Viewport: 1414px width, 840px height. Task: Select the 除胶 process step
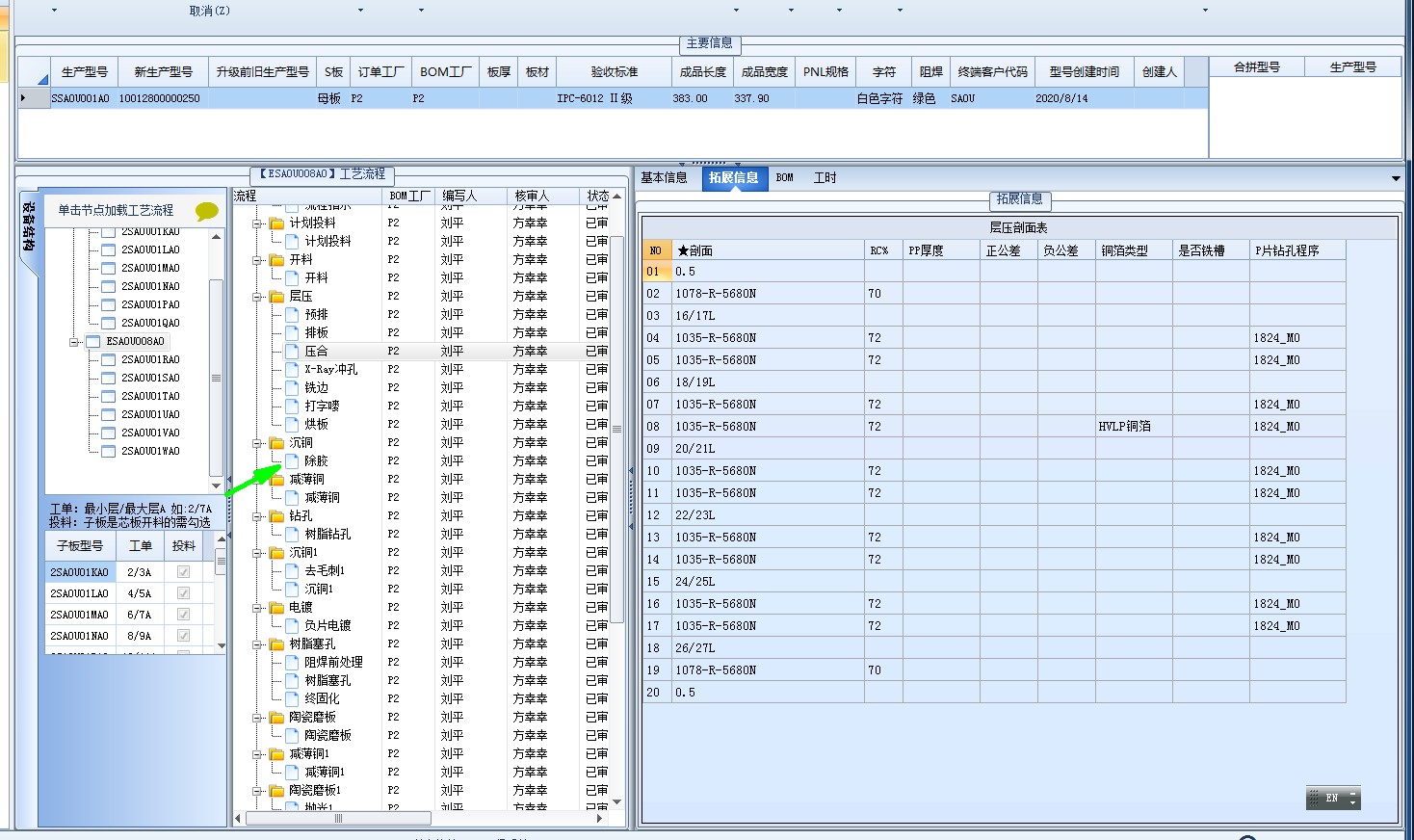pos(316,461)
